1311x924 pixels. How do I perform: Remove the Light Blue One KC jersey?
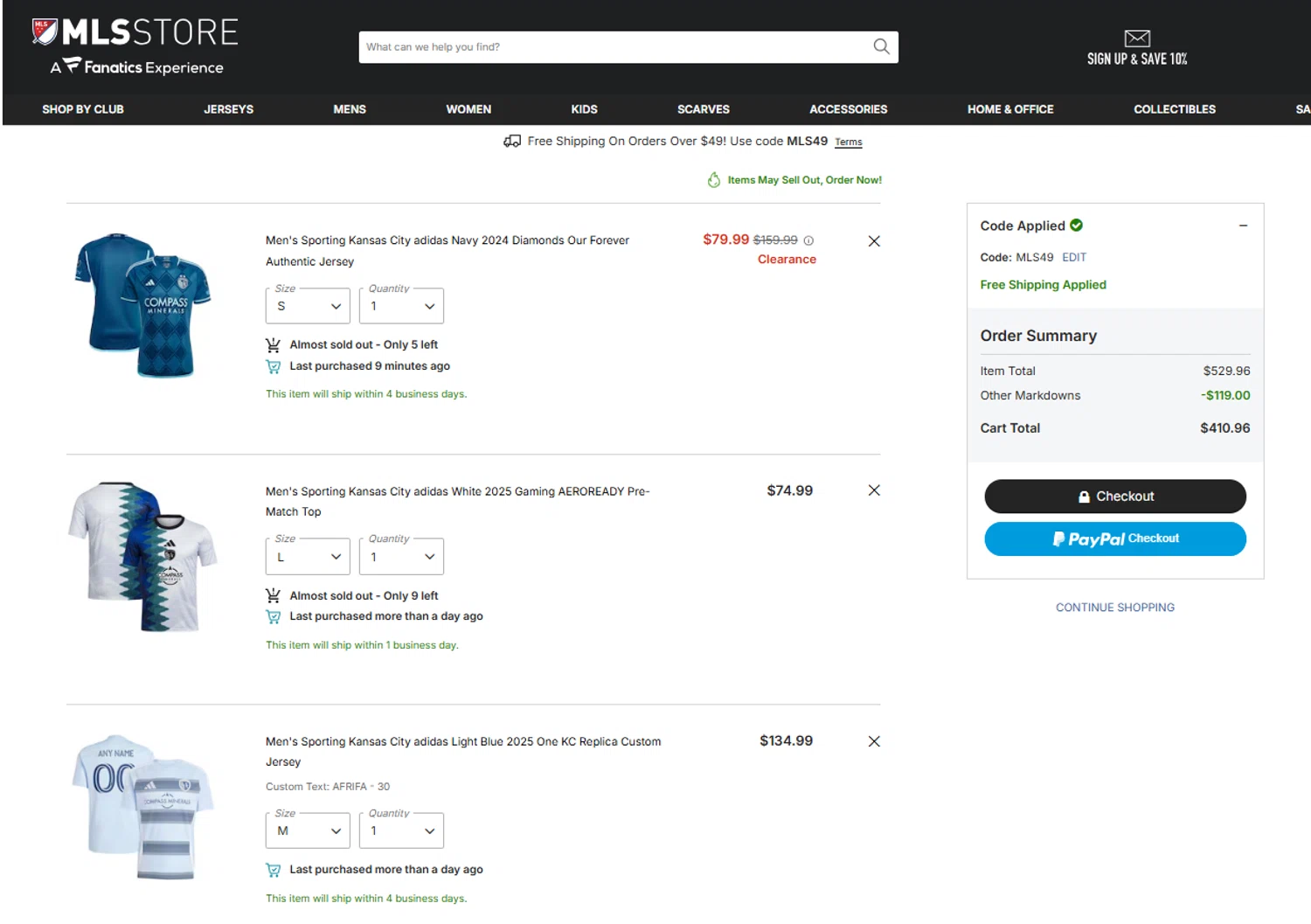point(873,741)
